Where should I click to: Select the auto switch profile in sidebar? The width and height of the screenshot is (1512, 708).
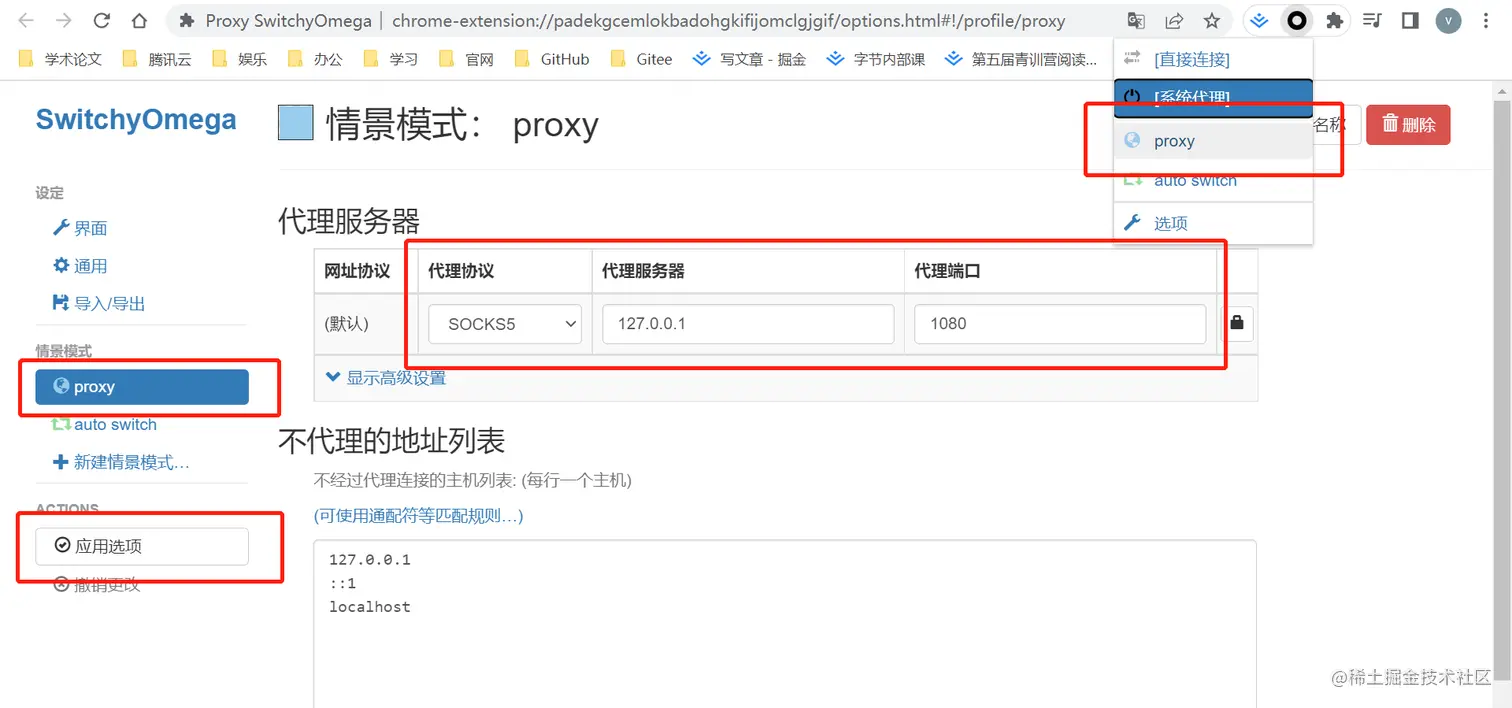pyautogui.click(x=104, y=424)
